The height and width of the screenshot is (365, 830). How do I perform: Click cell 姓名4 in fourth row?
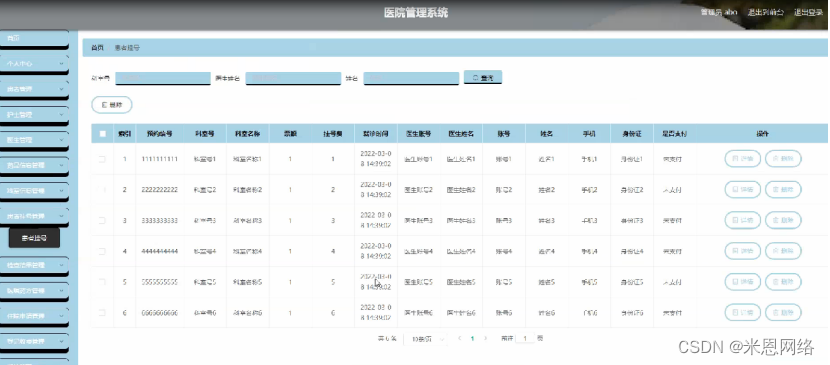547,251
